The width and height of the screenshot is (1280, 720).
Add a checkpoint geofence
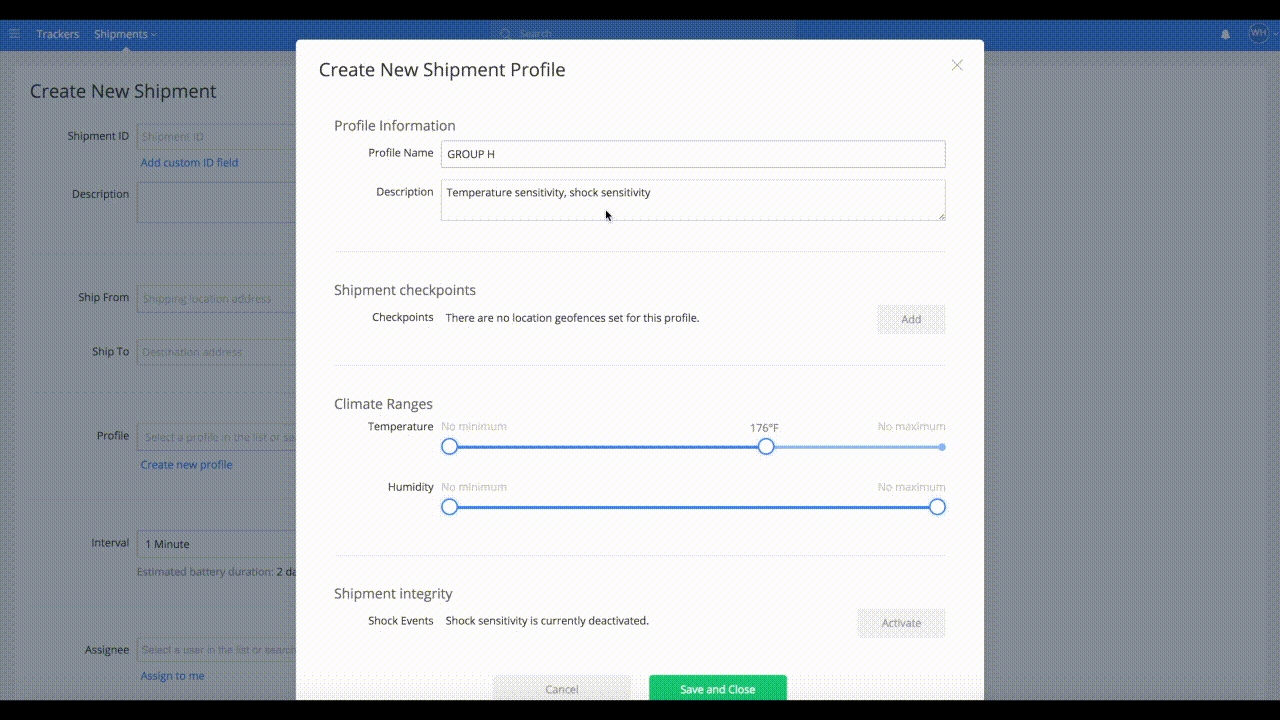click(x=911, y=319)
